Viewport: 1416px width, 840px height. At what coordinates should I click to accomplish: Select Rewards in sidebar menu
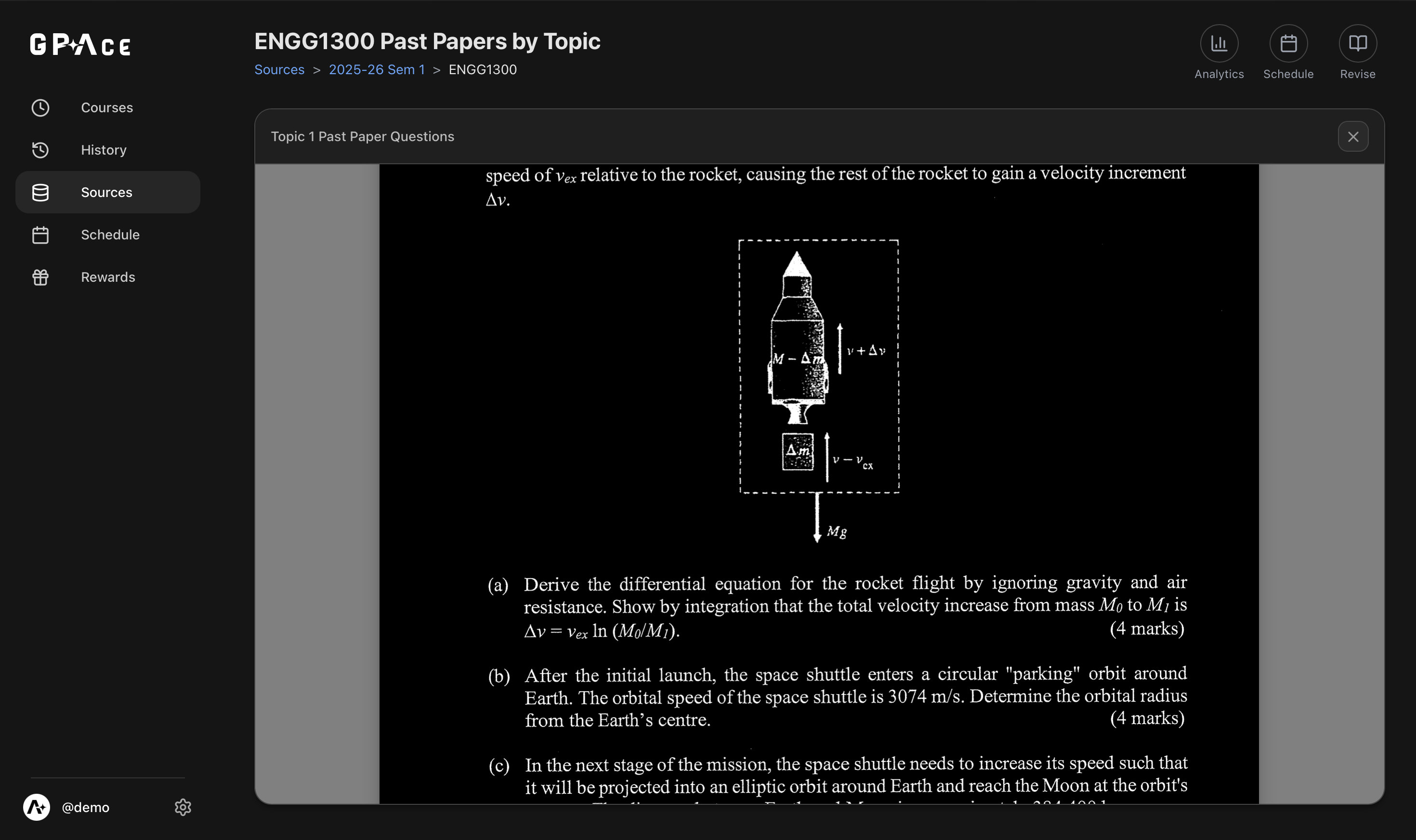click(108, 277)
